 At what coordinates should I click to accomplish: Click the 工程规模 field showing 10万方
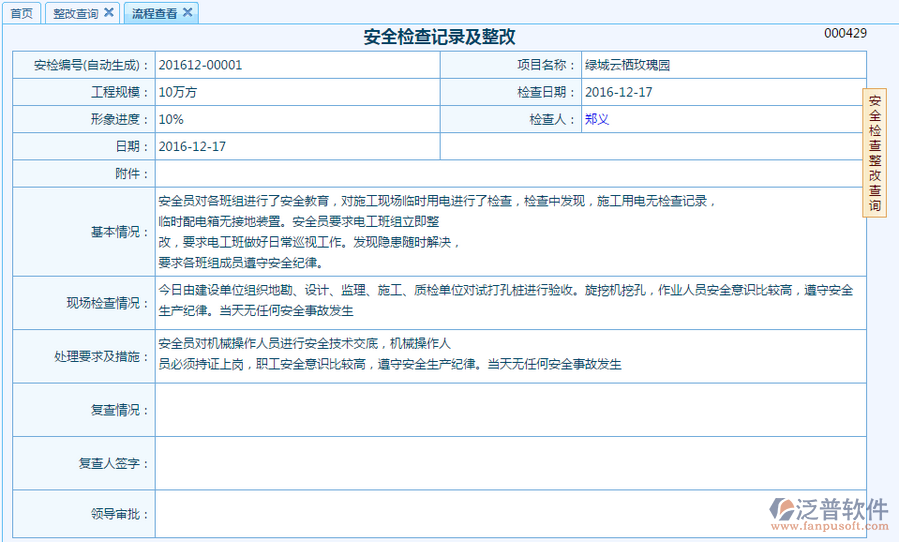point(178,92)
